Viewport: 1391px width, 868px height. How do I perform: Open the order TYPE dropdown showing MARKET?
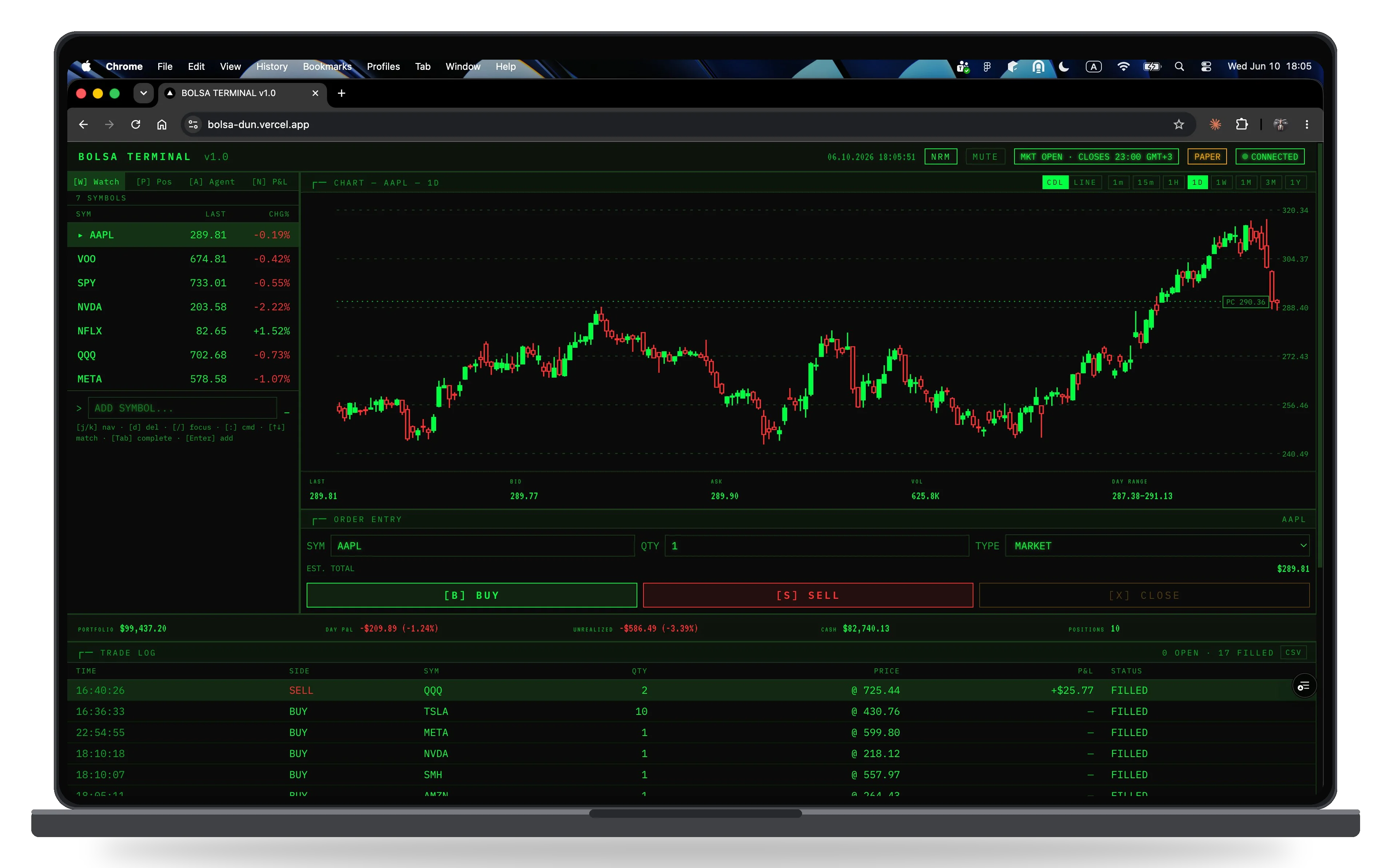1157,546
